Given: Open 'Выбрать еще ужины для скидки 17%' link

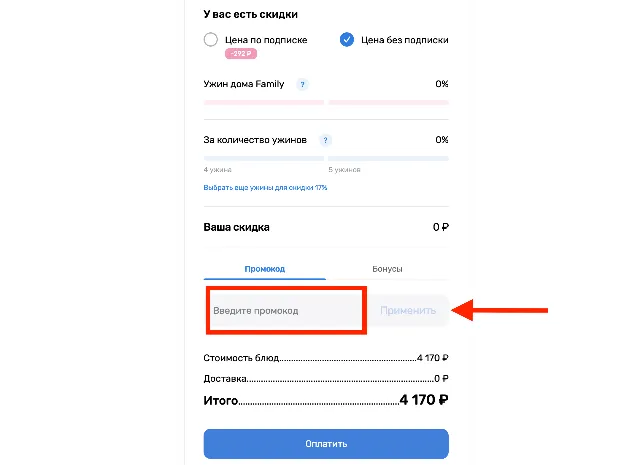Looking at the screenshot, I should tap(265, 188).
